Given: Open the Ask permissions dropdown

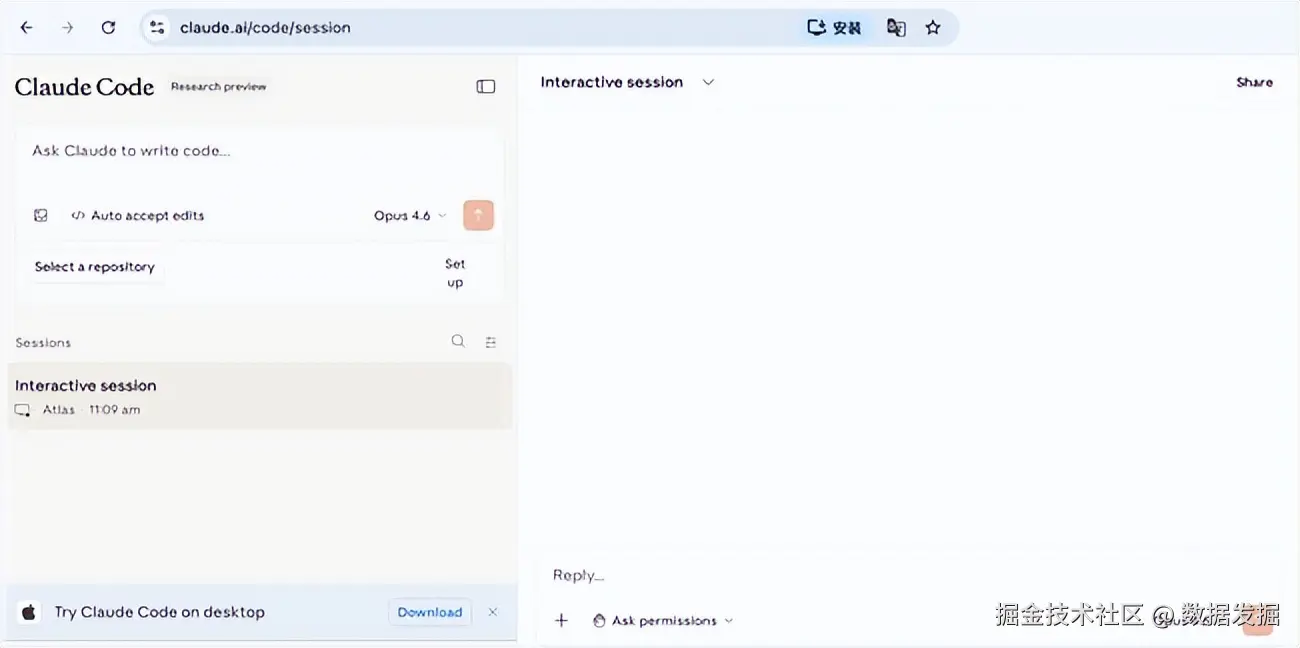Looking at the screenshot, I should click(x=663, y=620).
